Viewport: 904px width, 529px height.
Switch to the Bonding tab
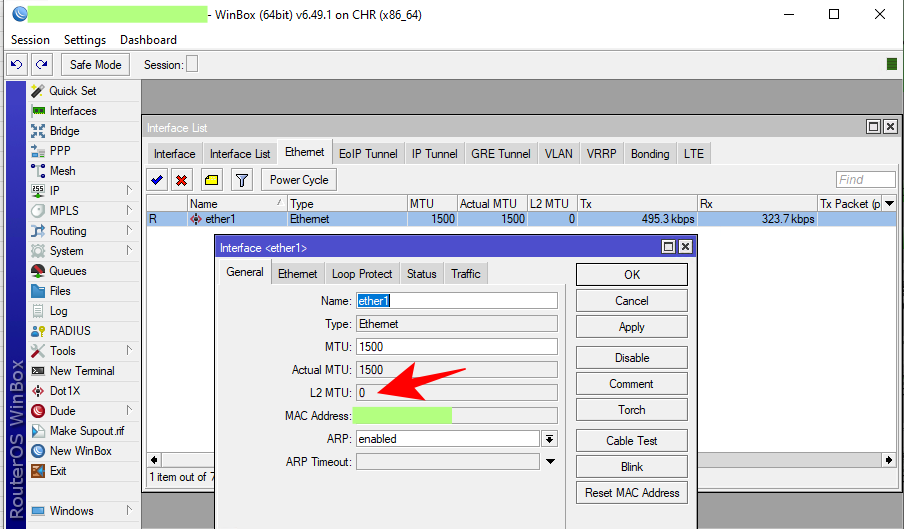(650, 154)
